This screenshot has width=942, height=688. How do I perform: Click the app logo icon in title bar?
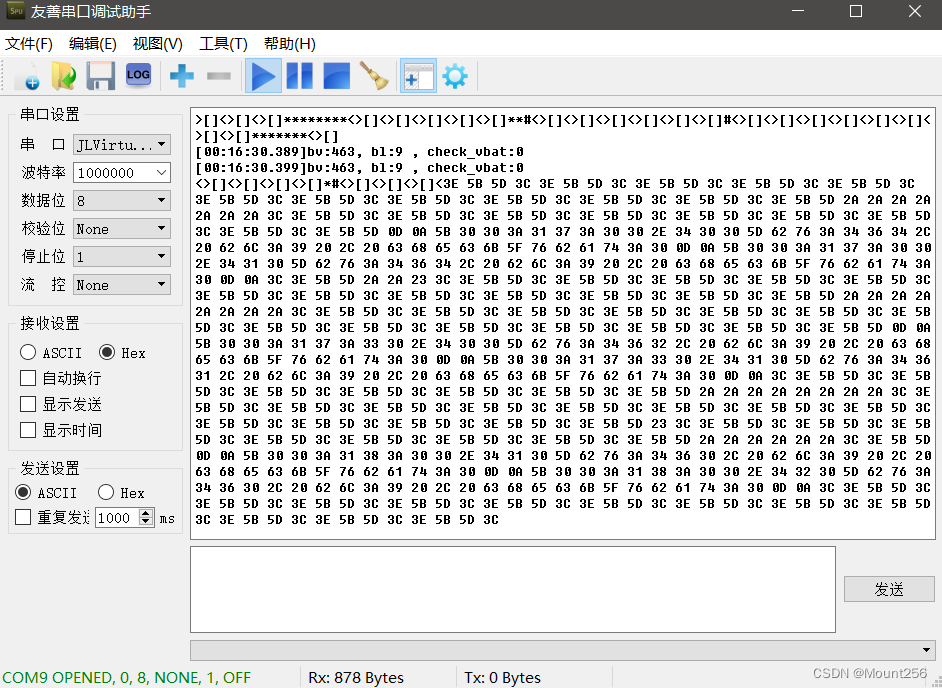coord(16,11)
